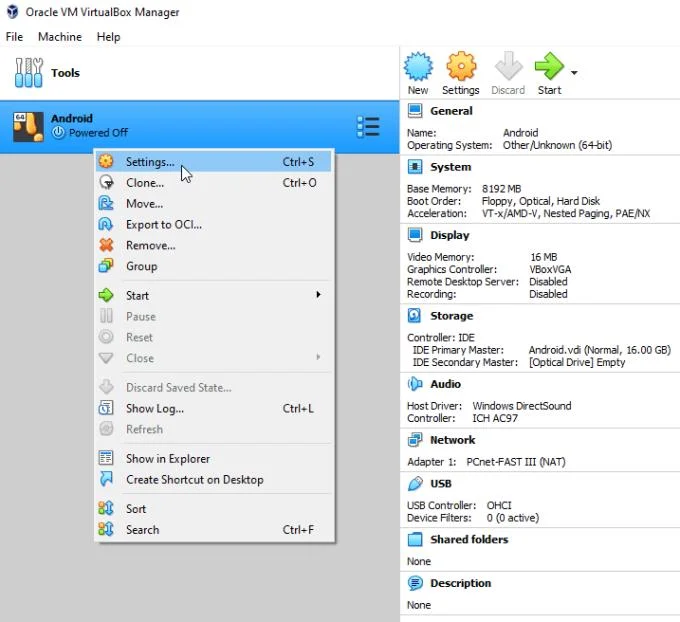
Task: Select Export to OCI... menu entry
Action: click(x=214, y=224)
